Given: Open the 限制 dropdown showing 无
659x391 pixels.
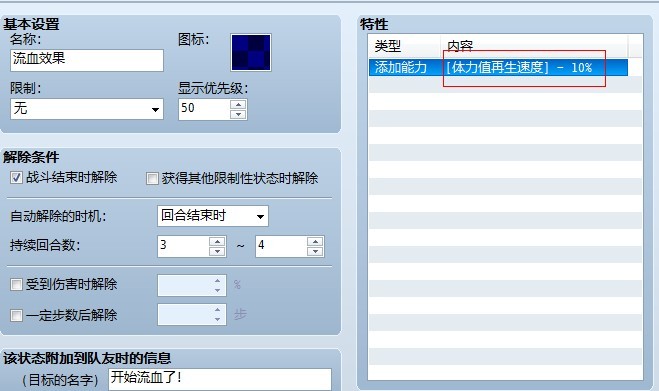Looking at the screenshot, I should 87,109.
